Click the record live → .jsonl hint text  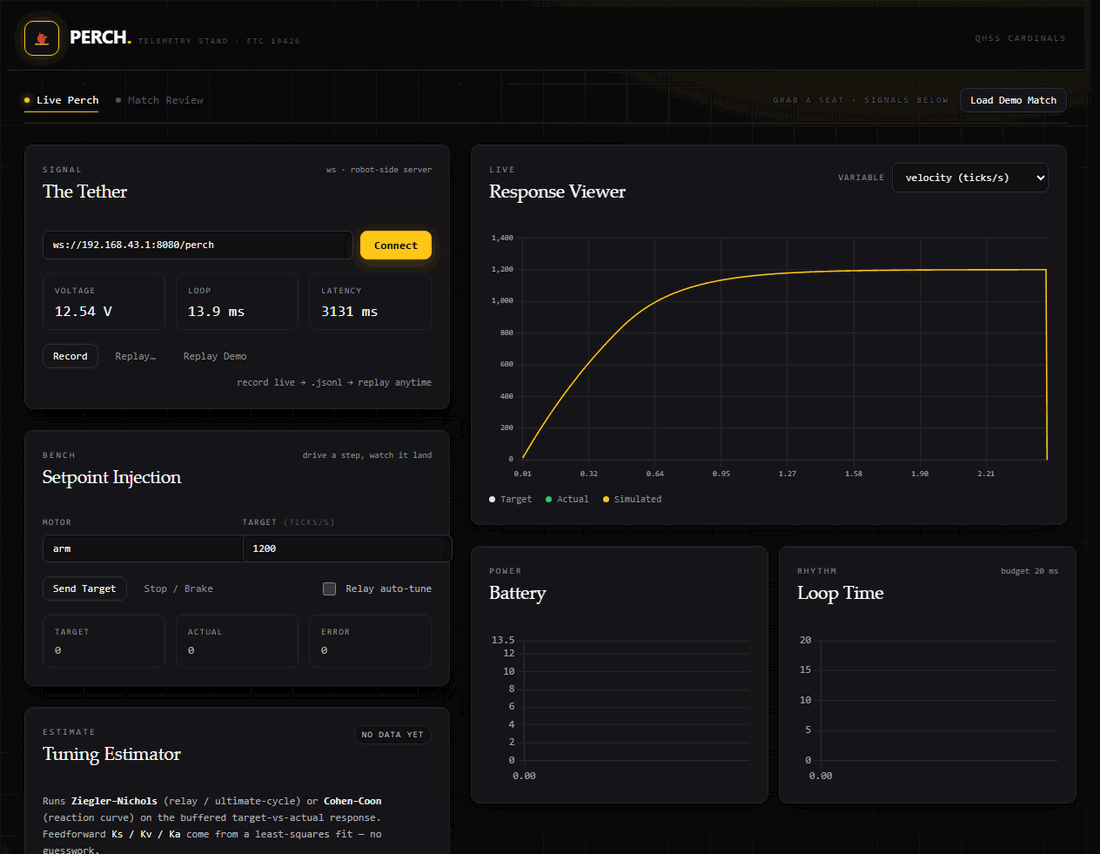334,382
